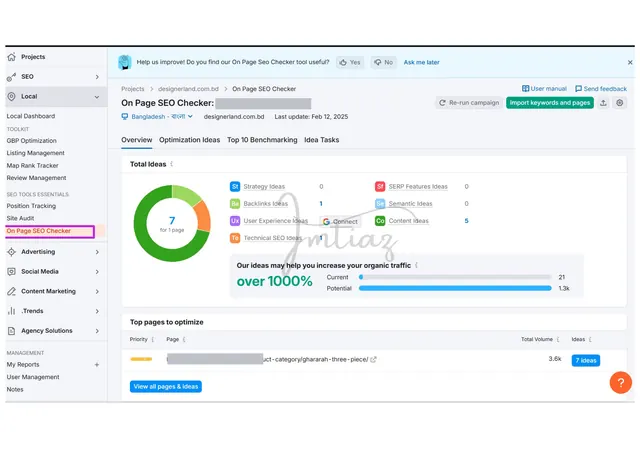640x452 pixels.
Task: Click the Local pin icon
Action: (x=11, y=96)
